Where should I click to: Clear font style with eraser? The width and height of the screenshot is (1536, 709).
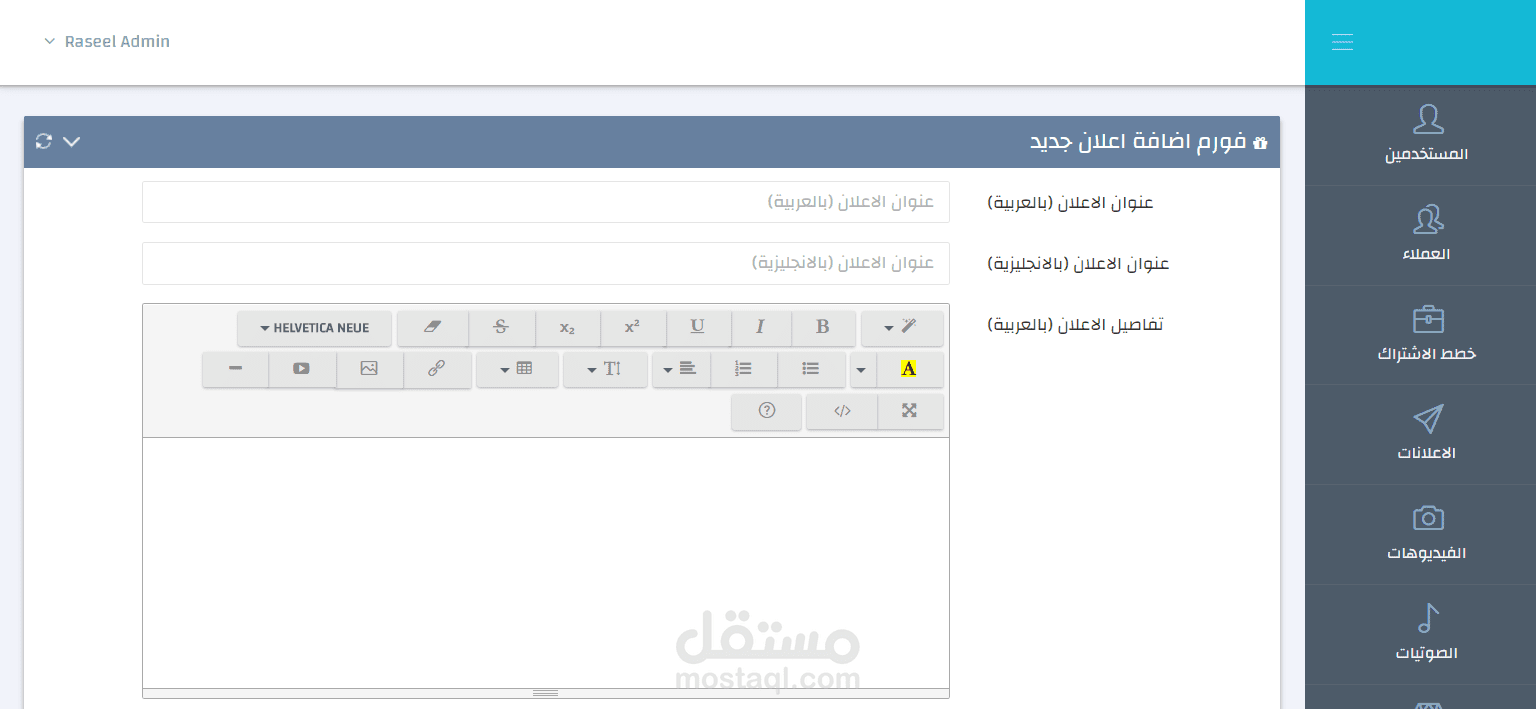click(x=432, y=327)
